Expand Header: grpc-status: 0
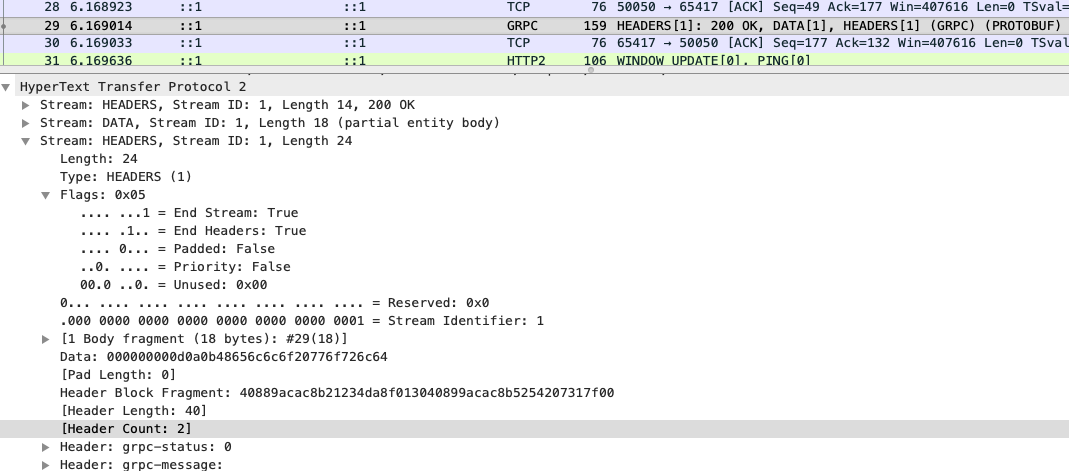This screenshot has height=471, width=1069. (46, 447)
